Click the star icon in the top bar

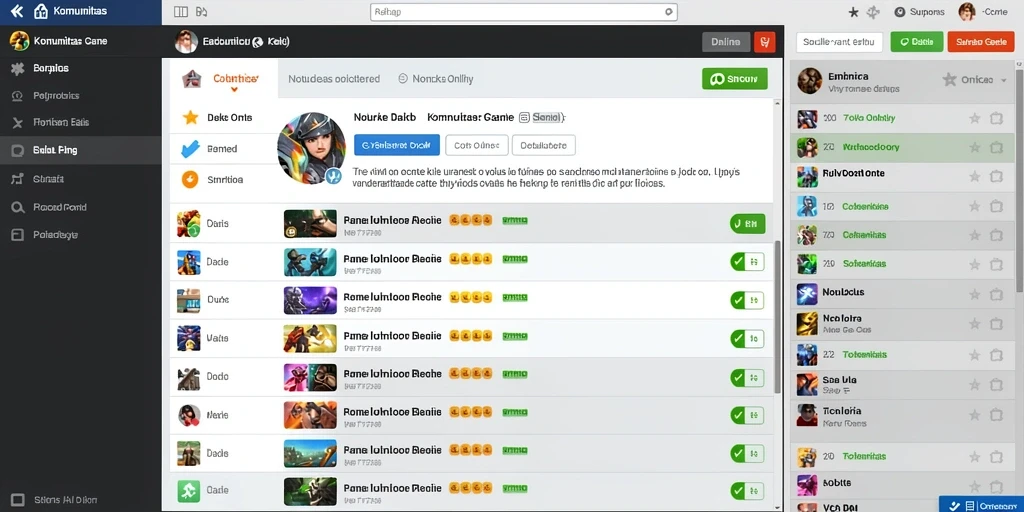coord(853,12)
